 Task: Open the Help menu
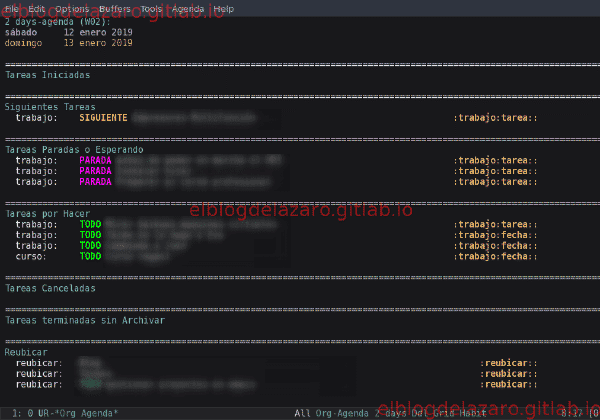[x=223, y=8]
